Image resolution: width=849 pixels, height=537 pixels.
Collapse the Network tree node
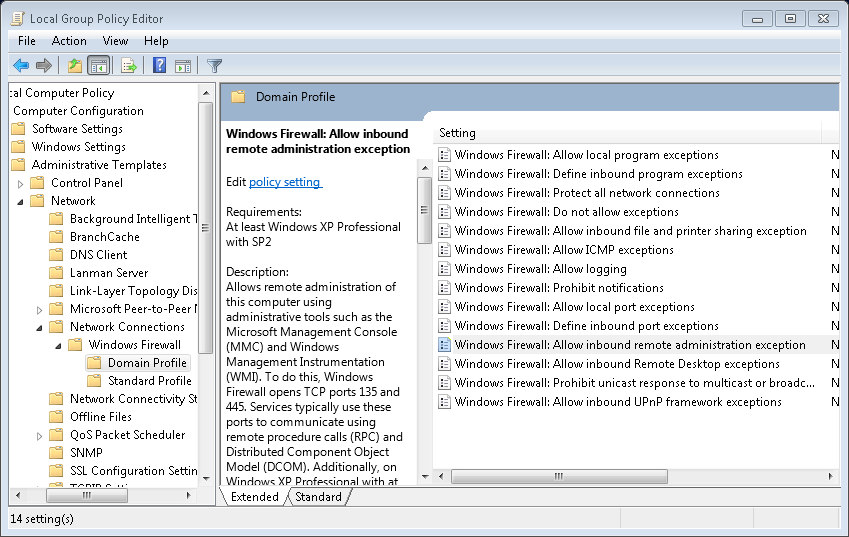pyautogui.click(x=21, y=202)
